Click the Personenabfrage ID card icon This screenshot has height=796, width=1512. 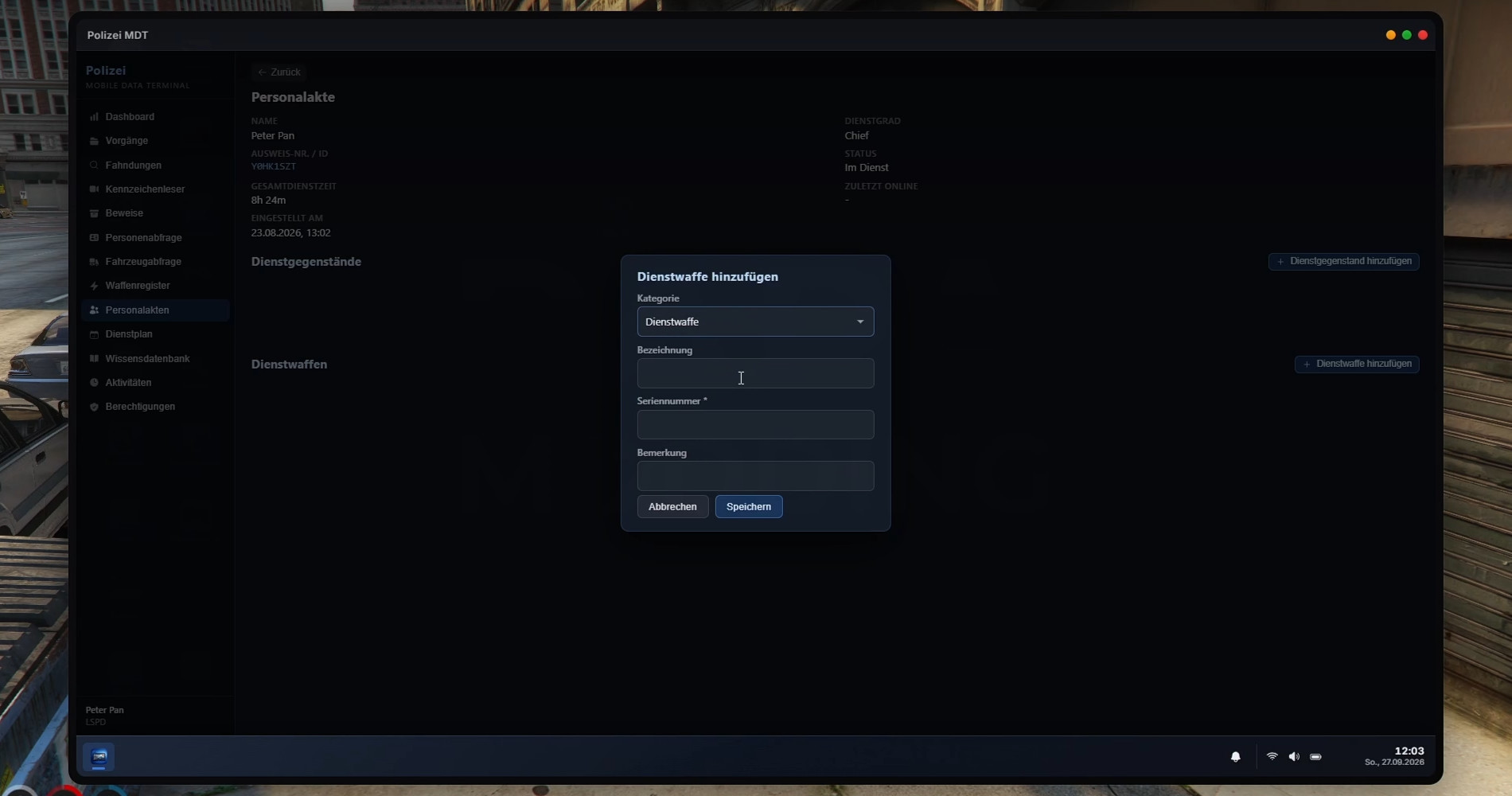pos(94,238)
